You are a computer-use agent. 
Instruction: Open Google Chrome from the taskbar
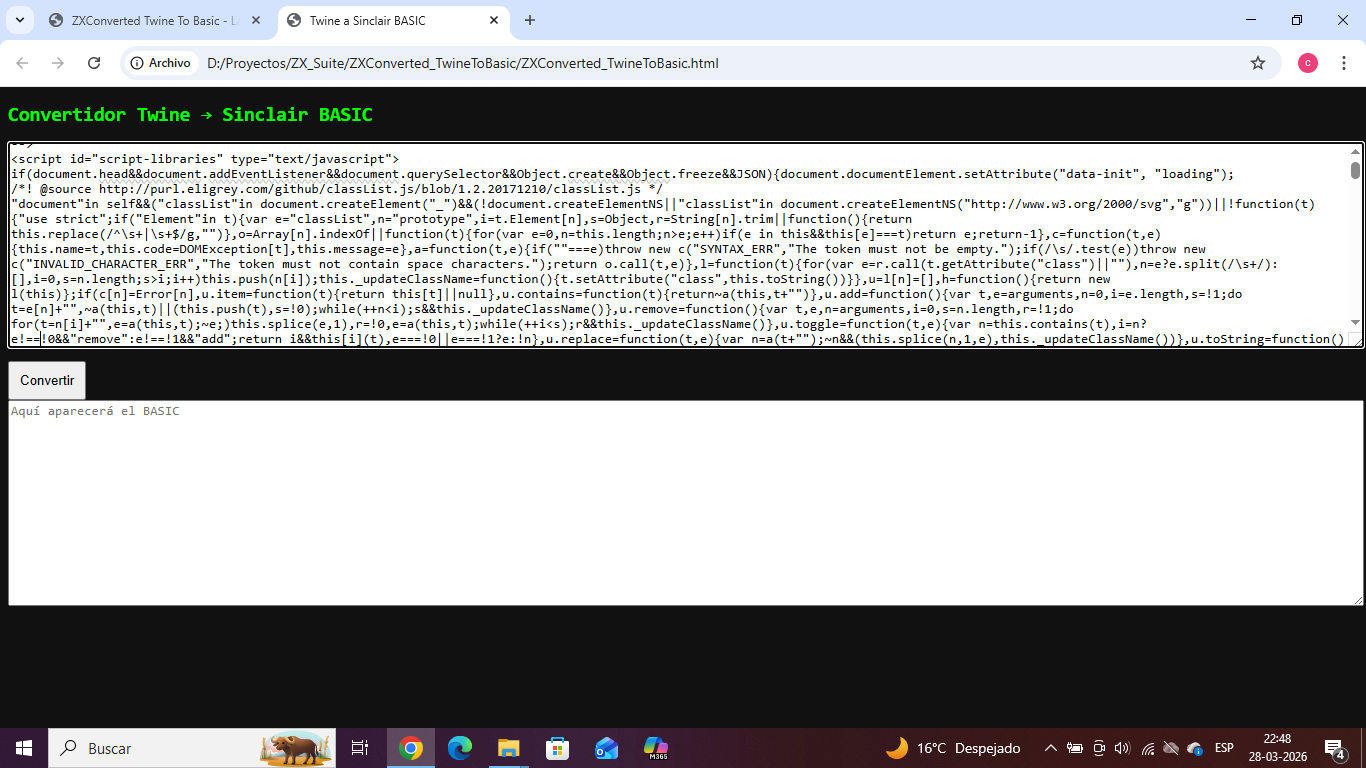411,748
